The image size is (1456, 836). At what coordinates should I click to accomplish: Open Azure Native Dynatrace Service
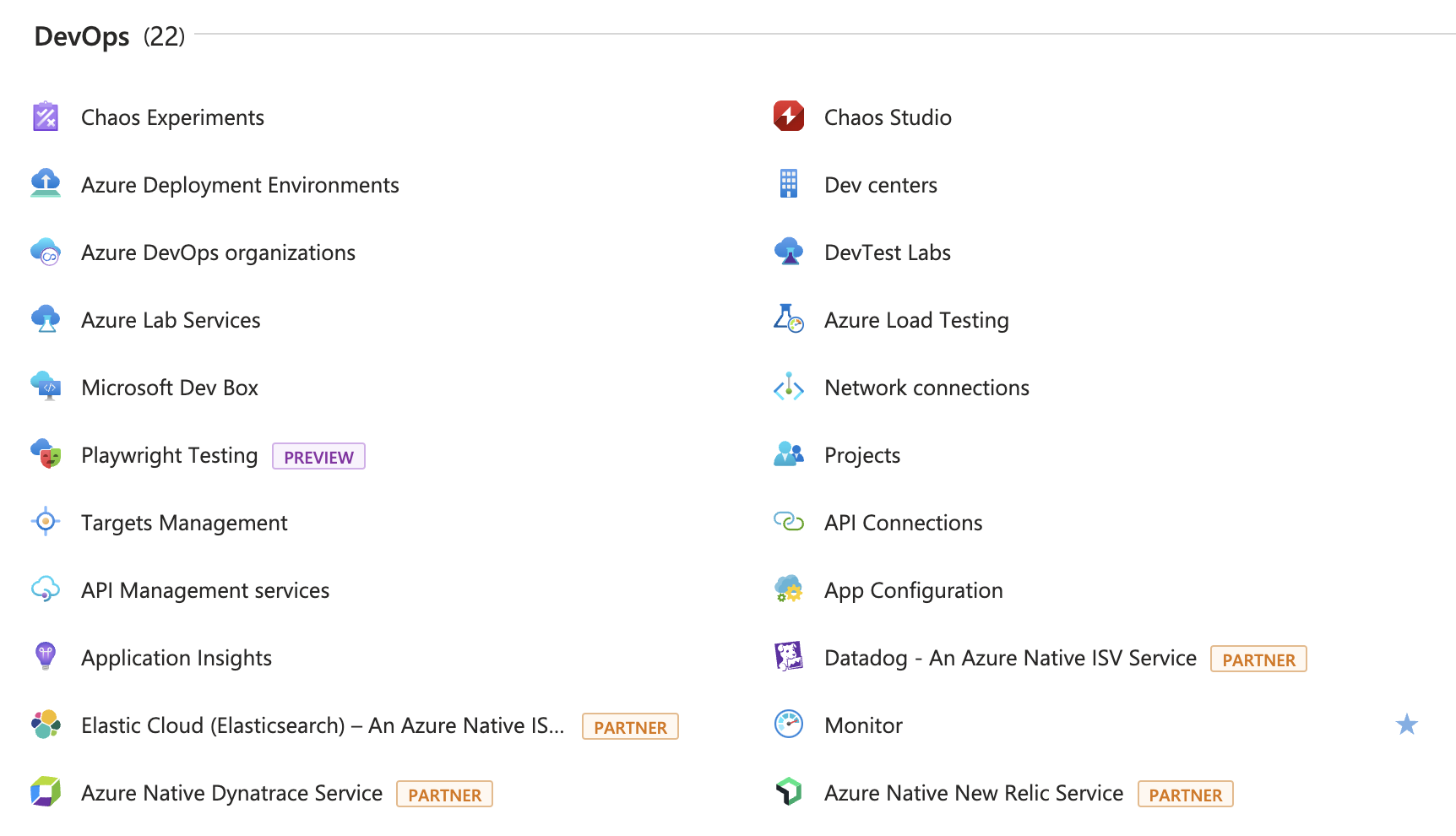click(231, 793)
